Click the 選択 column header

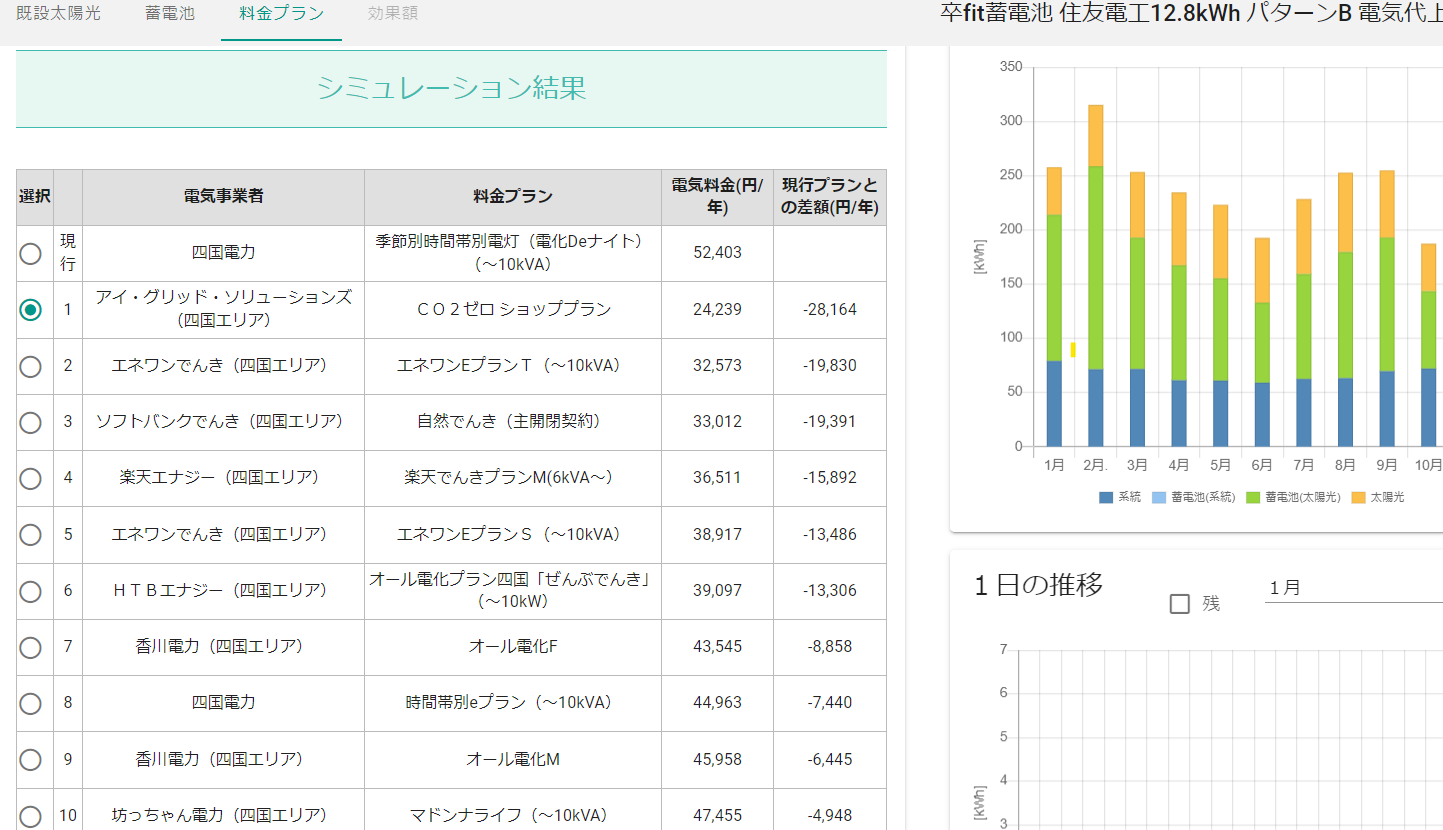pyautogui.click(x=35, y=197)
